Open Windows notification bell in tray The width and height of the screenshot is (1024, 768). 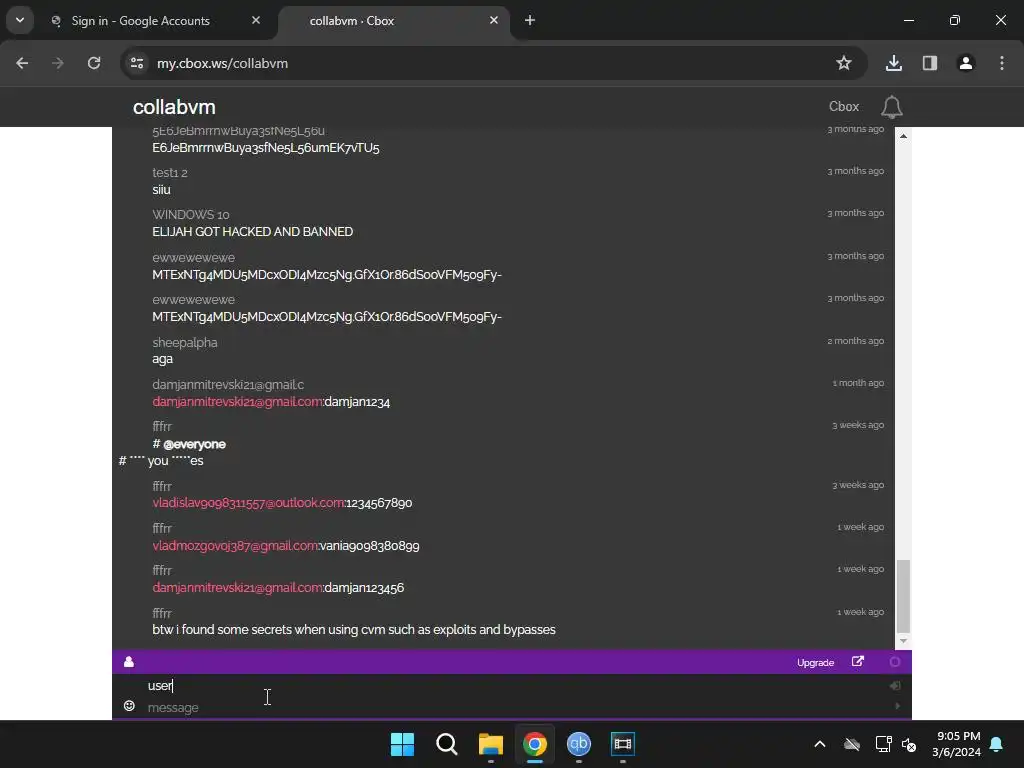997,744
